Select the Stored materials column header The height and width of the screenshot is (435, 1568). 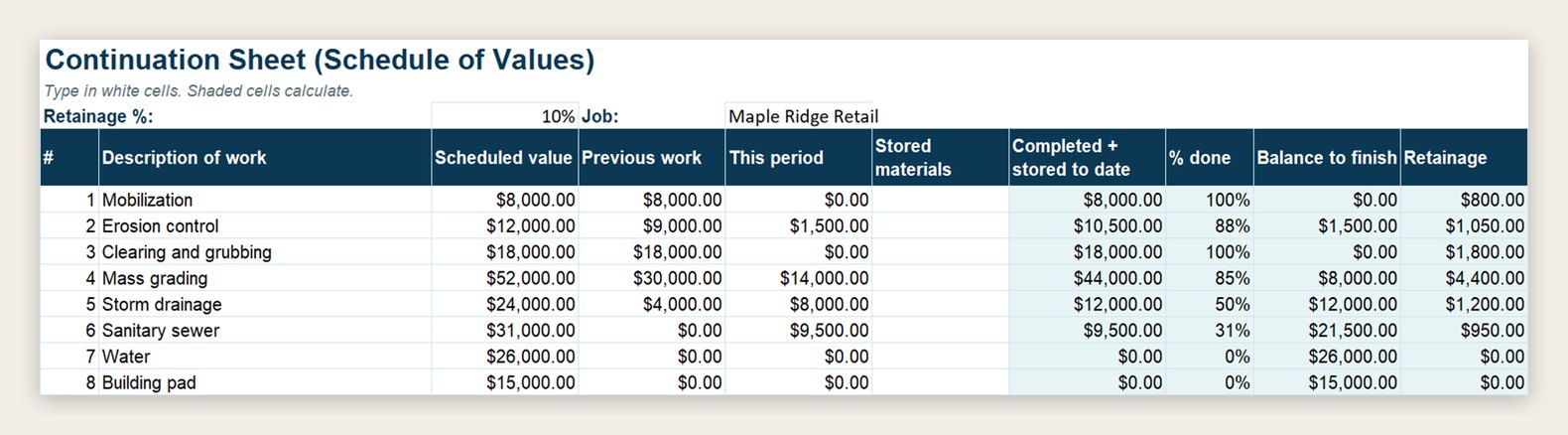point(940,157)
